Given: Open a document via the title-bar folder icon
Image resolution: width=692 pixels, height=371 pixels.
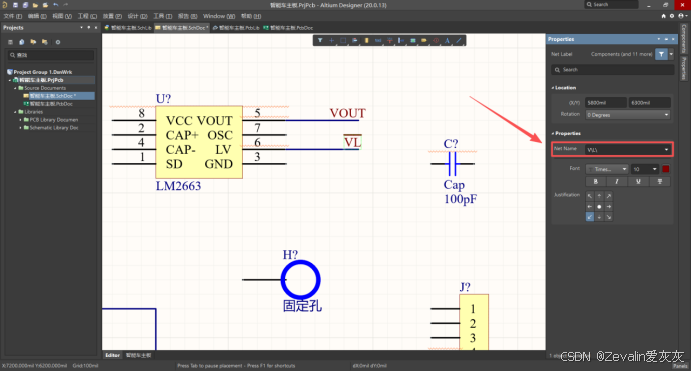Looking at the screenshot, I should click(35, 5).
